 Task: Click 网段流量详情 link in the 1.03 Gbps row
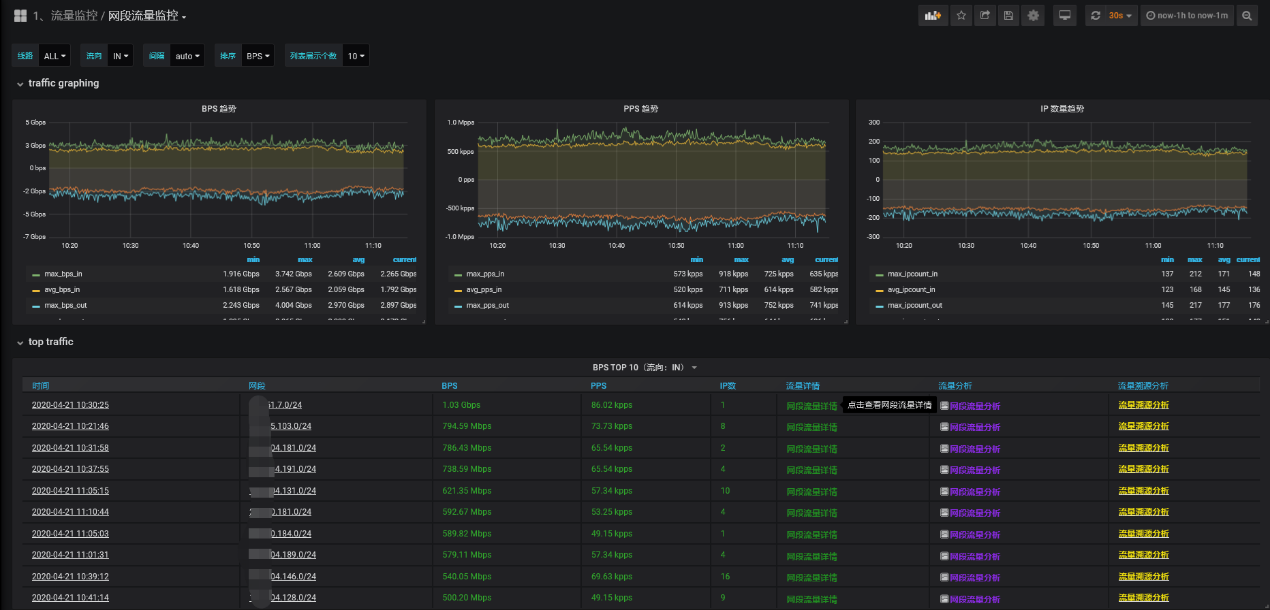tap(811, 406)
